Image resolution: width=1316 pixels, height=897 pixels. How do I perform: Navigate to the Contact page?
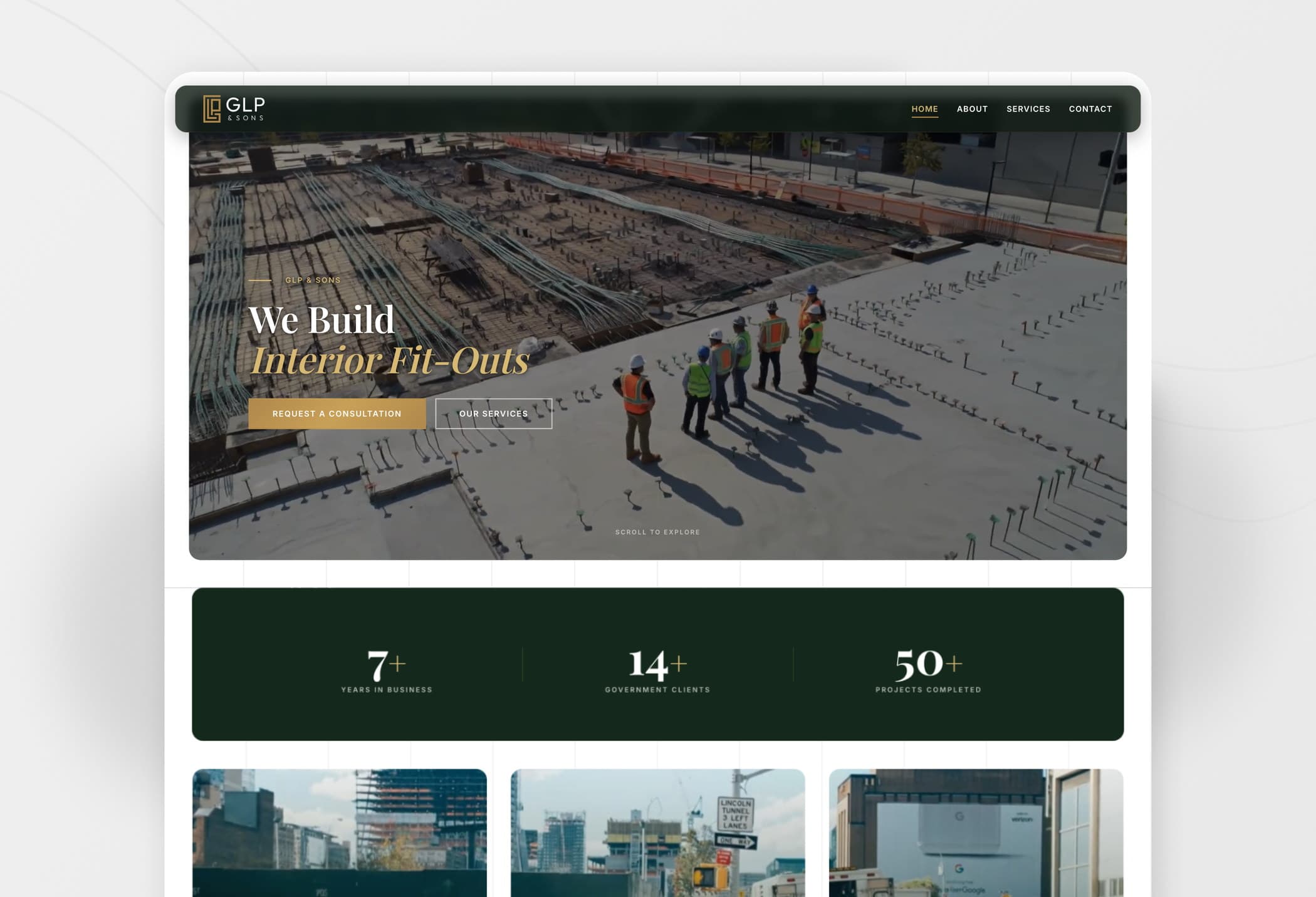click(1090, 109)
